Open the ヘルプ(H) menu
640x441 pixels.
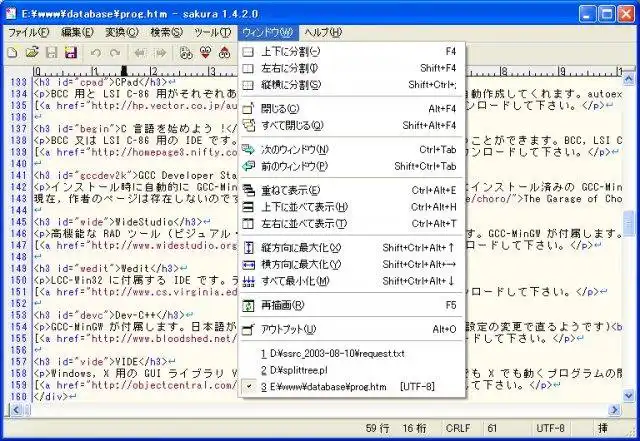323,32
